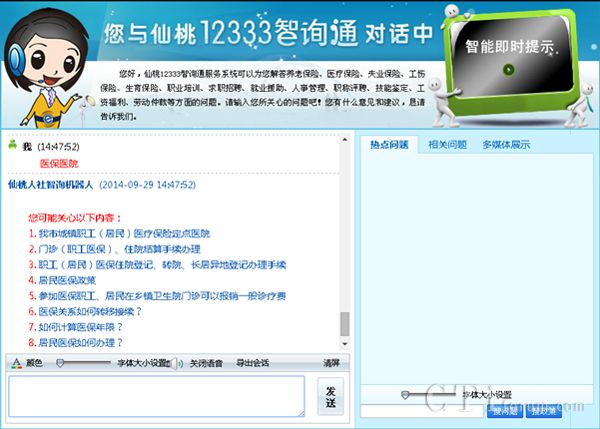Click 关闭语音 to turn off voice
Image resolution: width=600 pixels, height=429 pixels.
tap(206, 362)
